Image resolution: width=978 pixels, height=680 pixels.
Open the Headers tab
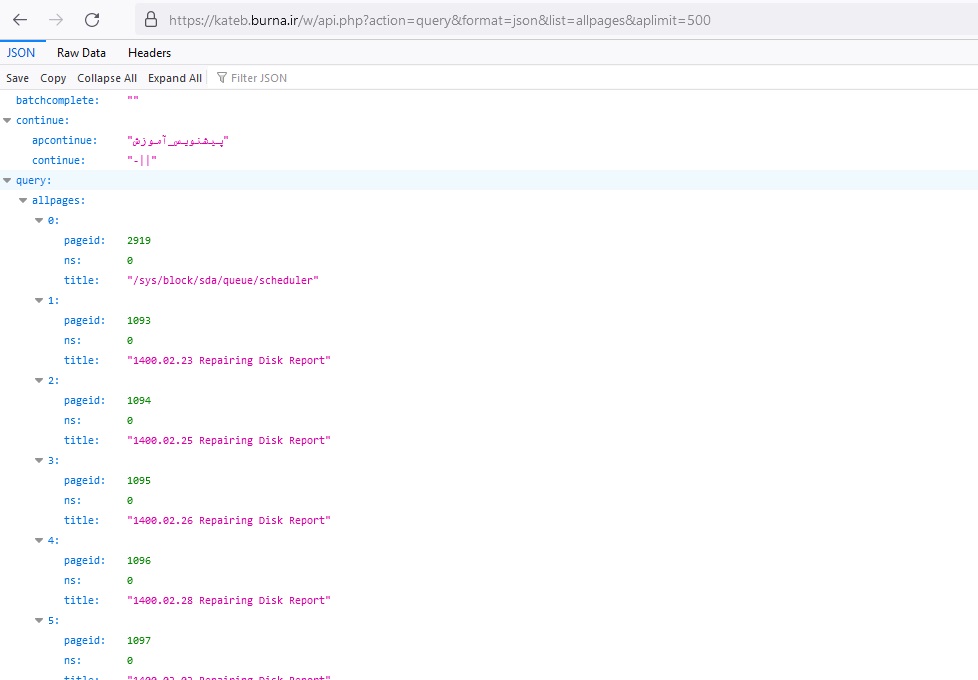click(149, 53)
